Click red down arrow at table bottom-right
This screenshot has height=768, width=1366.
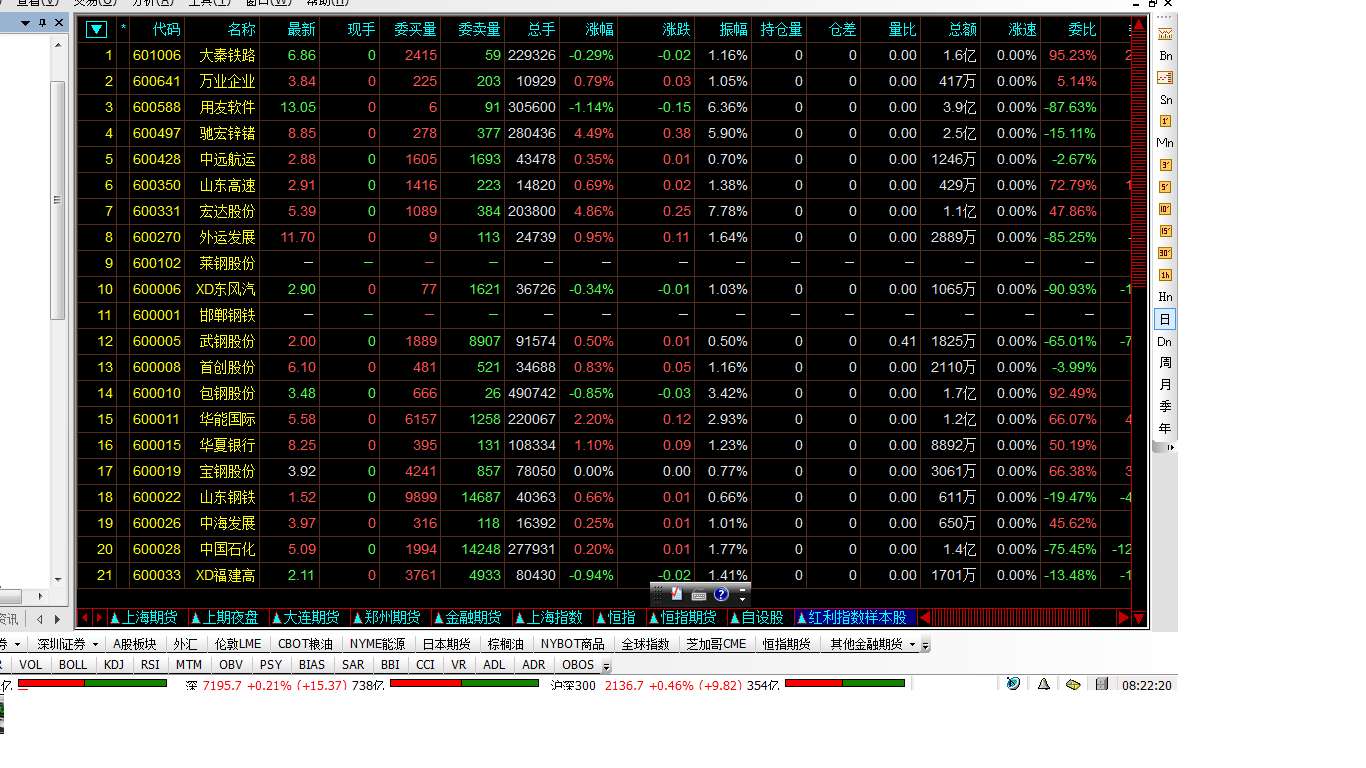click(1138, 618)
